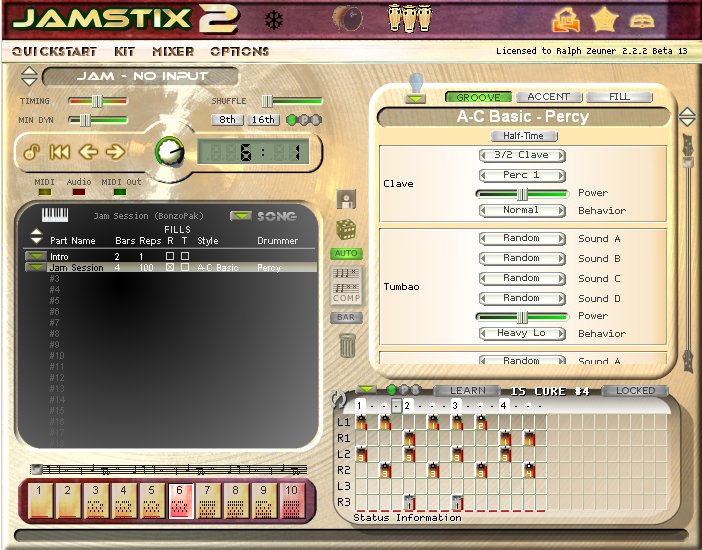The image size is (702, 550).
Task: Switch to the ACCENT tab
Action: [548, 97]
